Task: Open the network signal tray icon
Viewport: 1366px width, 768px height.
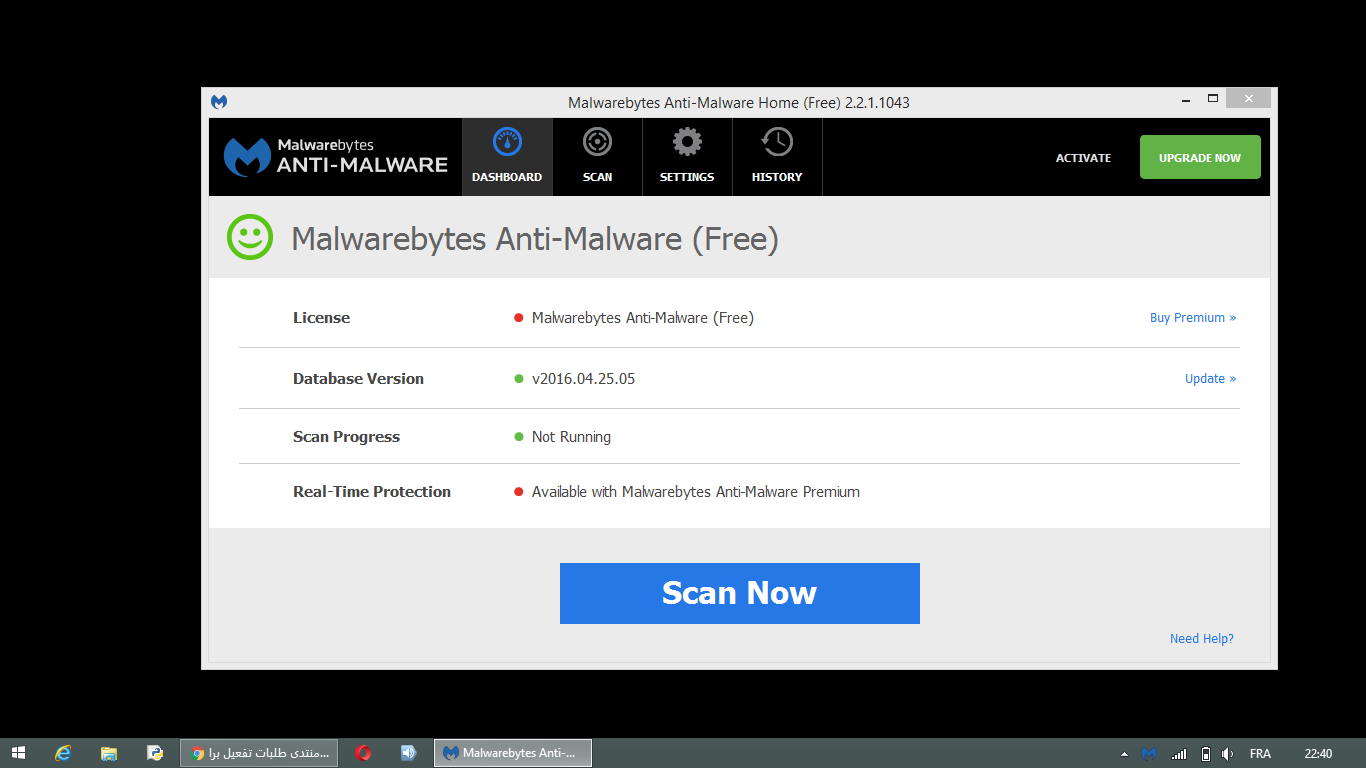Action: click(x=1179, y=754)
